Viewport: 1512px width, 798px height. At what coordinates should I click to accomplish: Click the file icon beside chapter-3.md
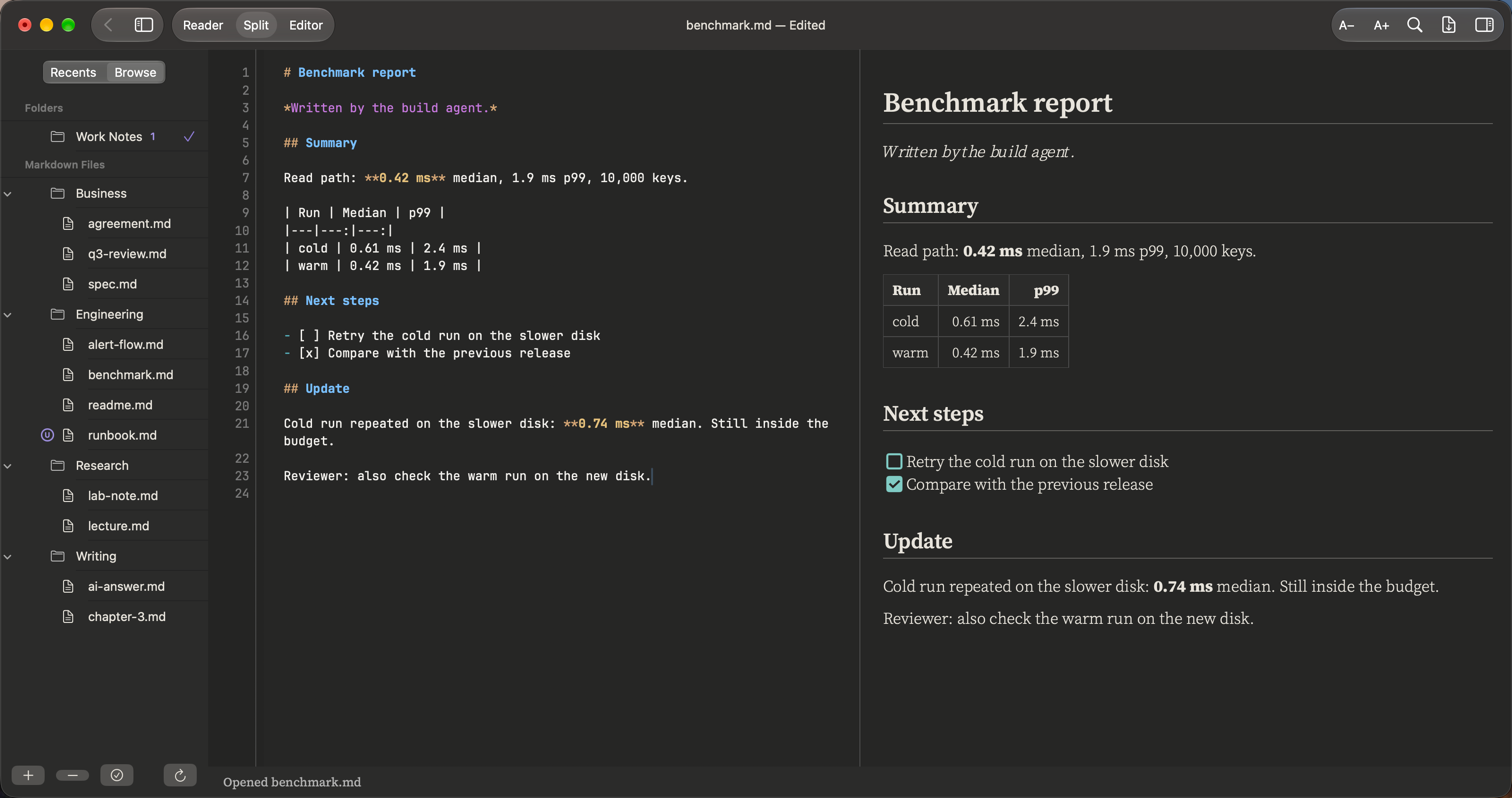tap(68, 617)
